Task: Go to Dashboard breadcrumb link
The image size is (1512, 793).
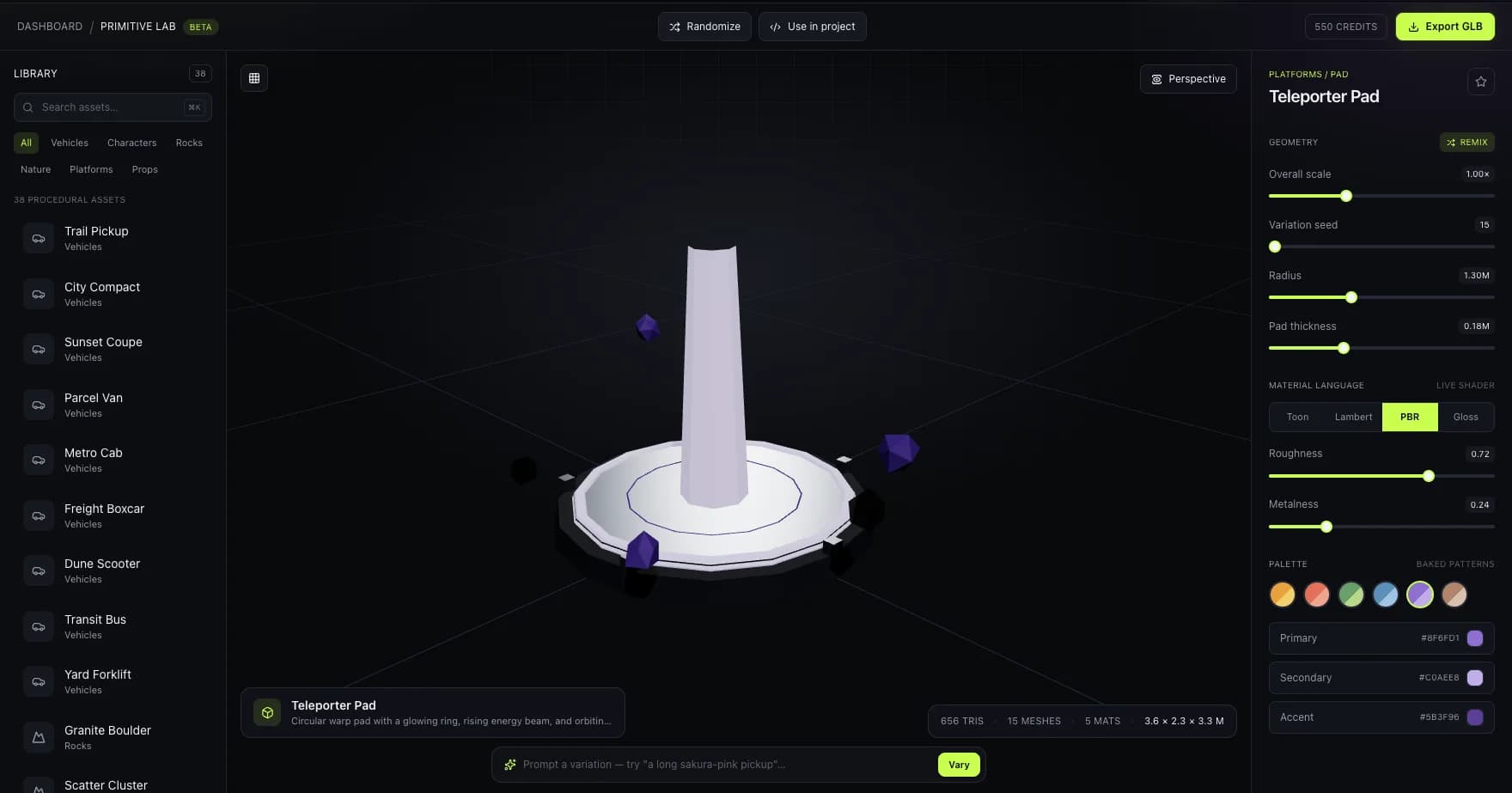Action: (x=50, y=27)
